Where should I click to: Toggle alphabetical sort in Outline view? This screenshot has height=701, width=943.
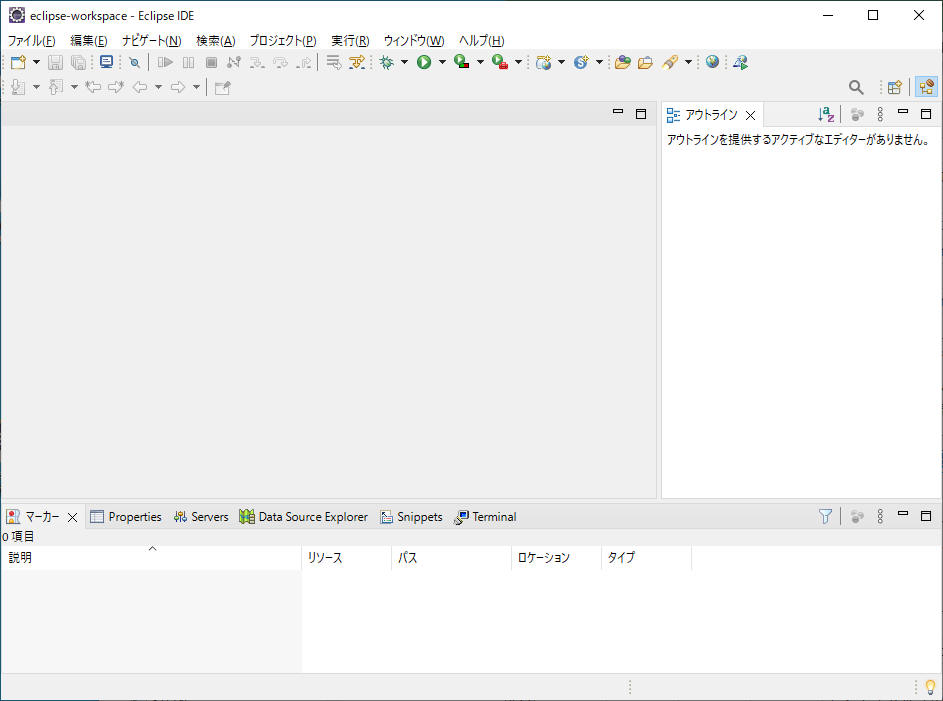click(825, 115)
